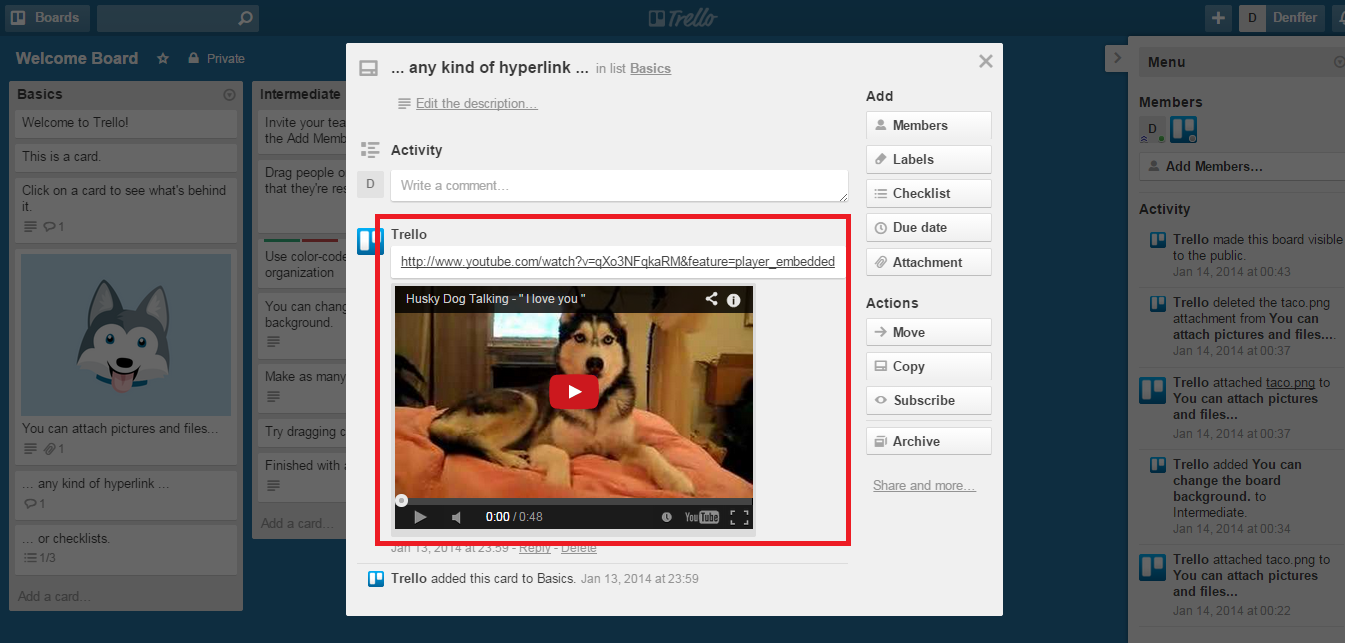Click 'Add a card...' in Basics list
1345x643 pixels.
54,596
